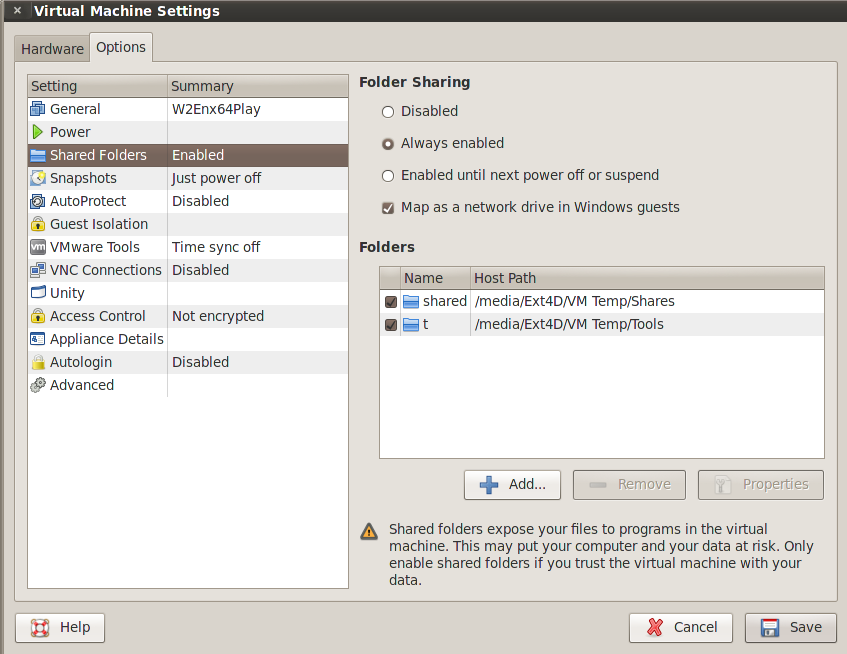
Task: Click the green Power play icon
Action: [37, 132]
